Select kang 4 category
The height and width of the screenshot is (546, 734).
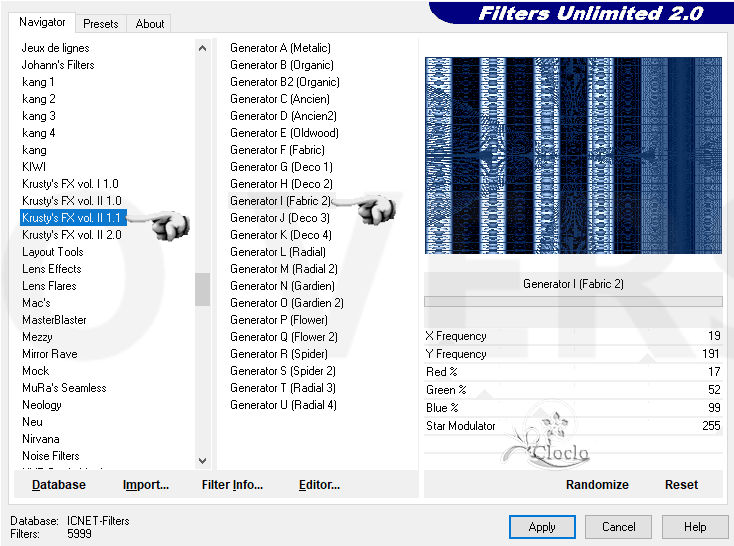(38, 133)
